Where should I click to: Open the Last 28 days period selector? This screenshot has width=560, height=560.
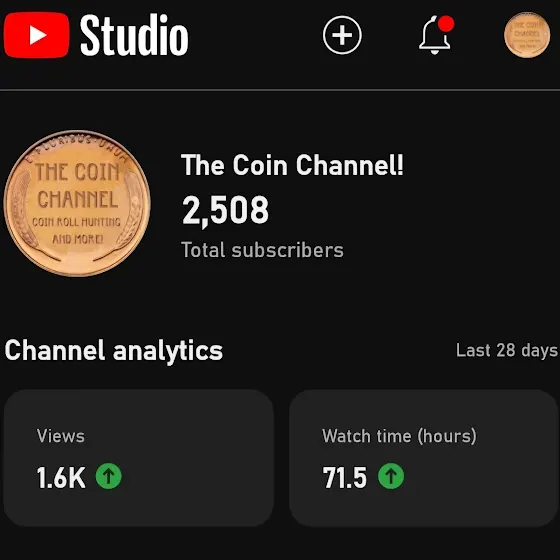click(x=507, y=350)
